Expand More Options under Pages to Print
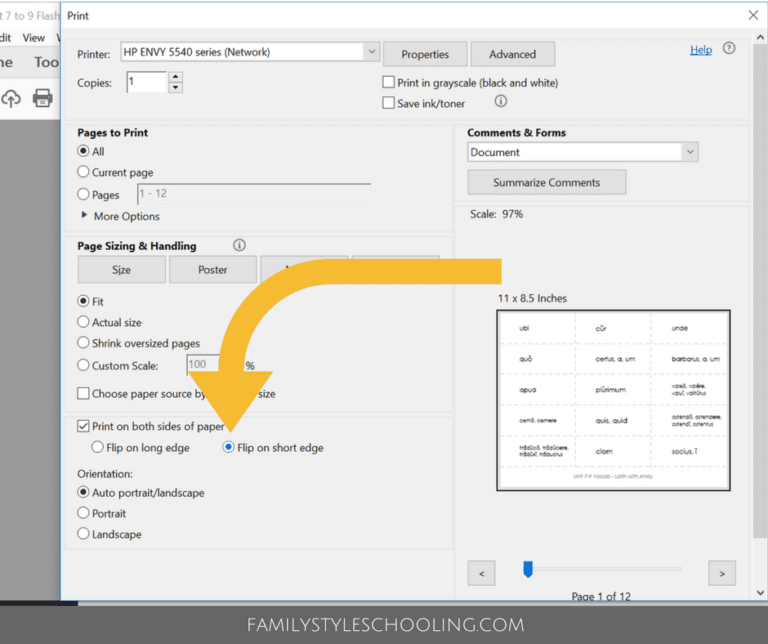 84,216
